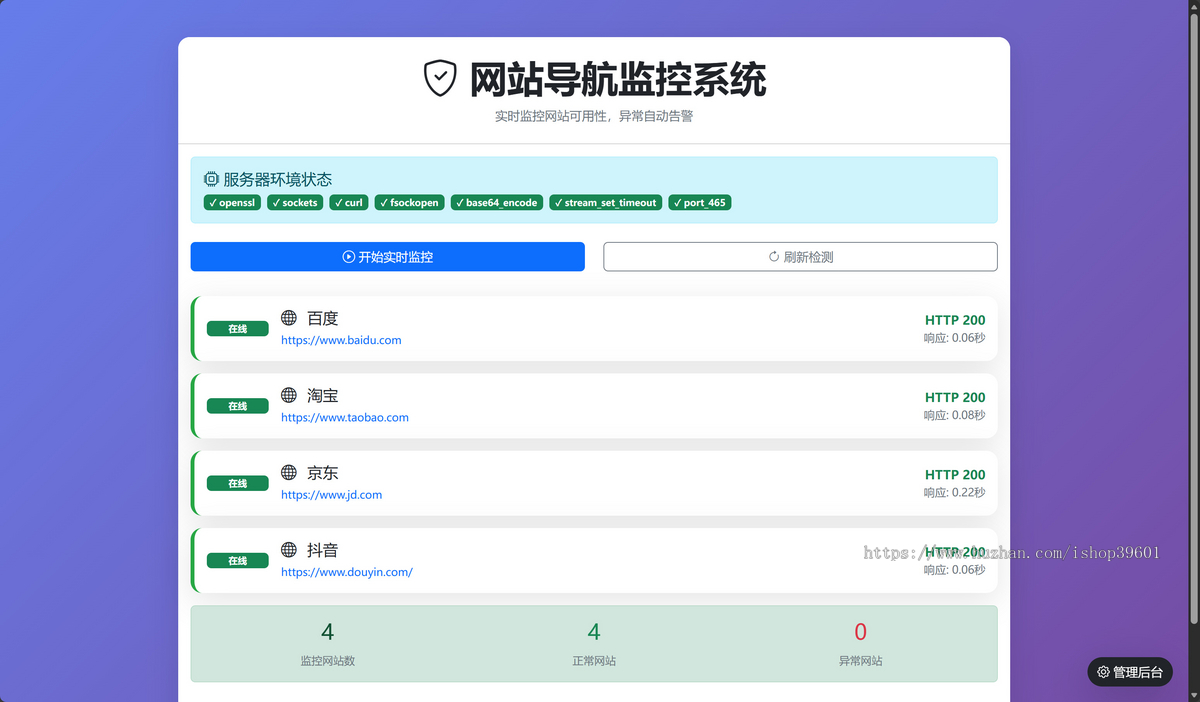The height and width of the screenshot is (702, 1200).
Task: Click the globe icon next to 京东
Action: 289,472
